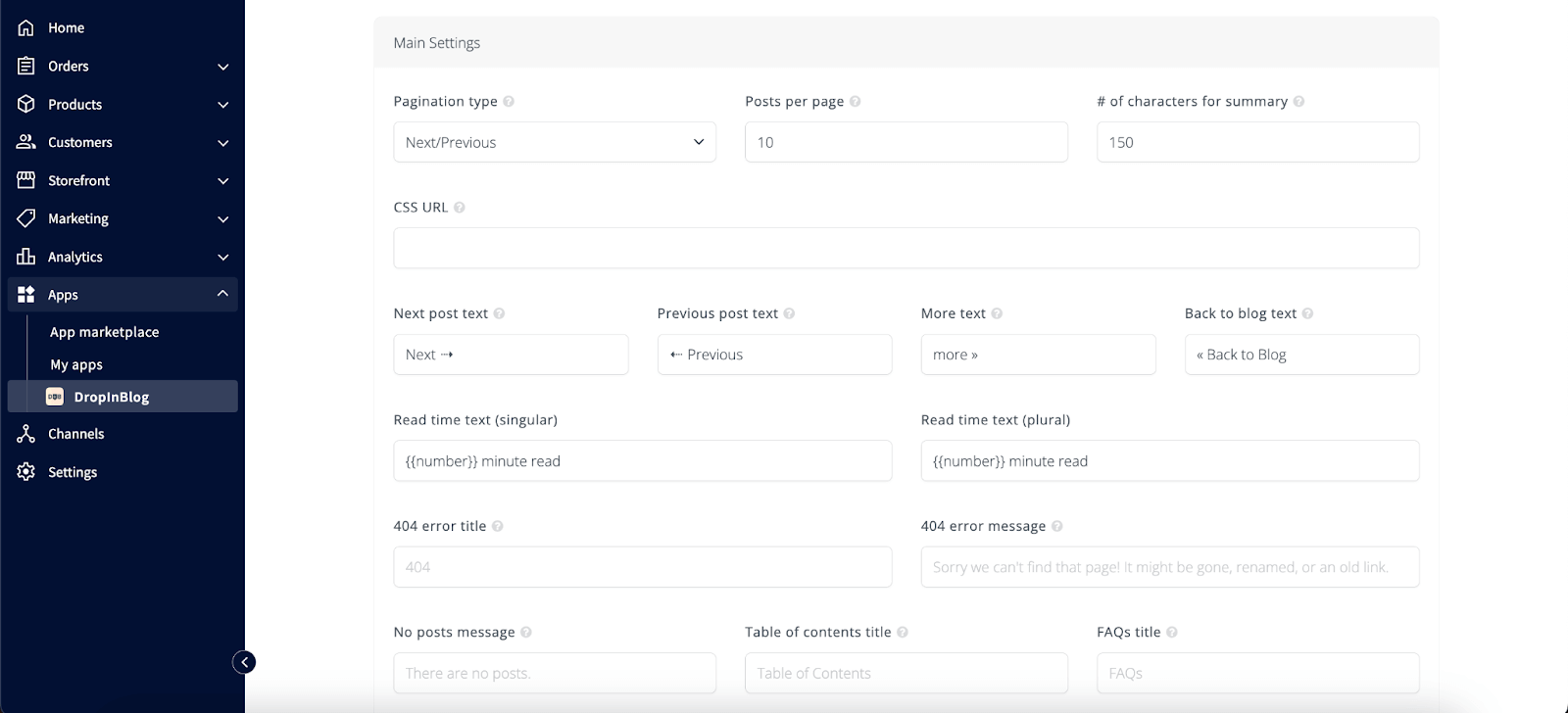Show help for Table of contents title
This screenshot has width=1568, height=713.
903,633
